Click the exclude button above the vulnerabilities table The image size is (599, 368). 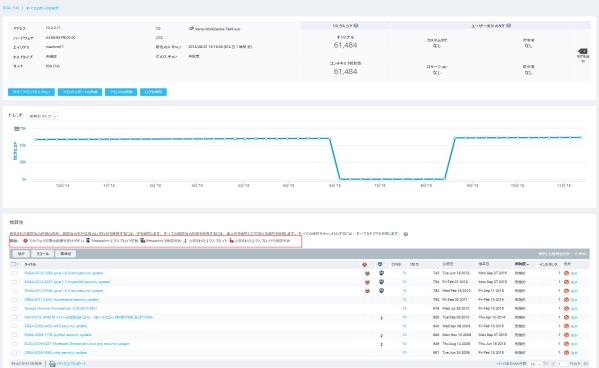(x=21, y=254)
